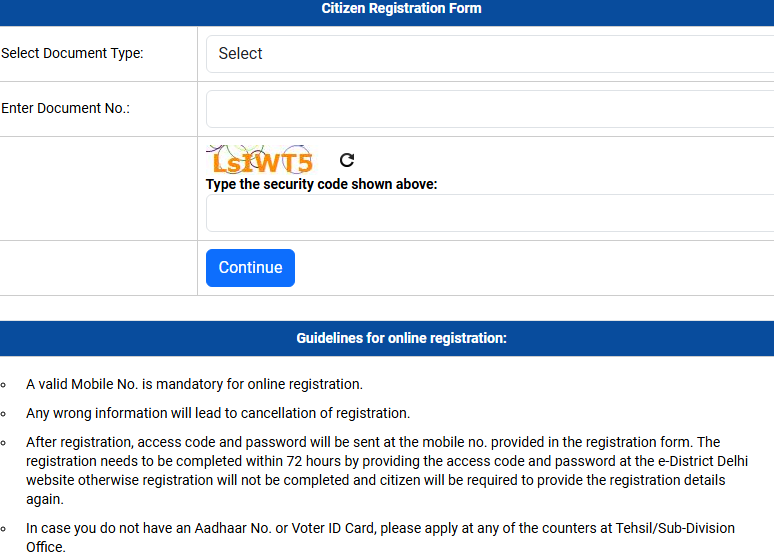Image resolution: width=774 pixels, height=556 pixels.
Task: Select the 'Enter Document No.:' label
Action: [66, 108]
